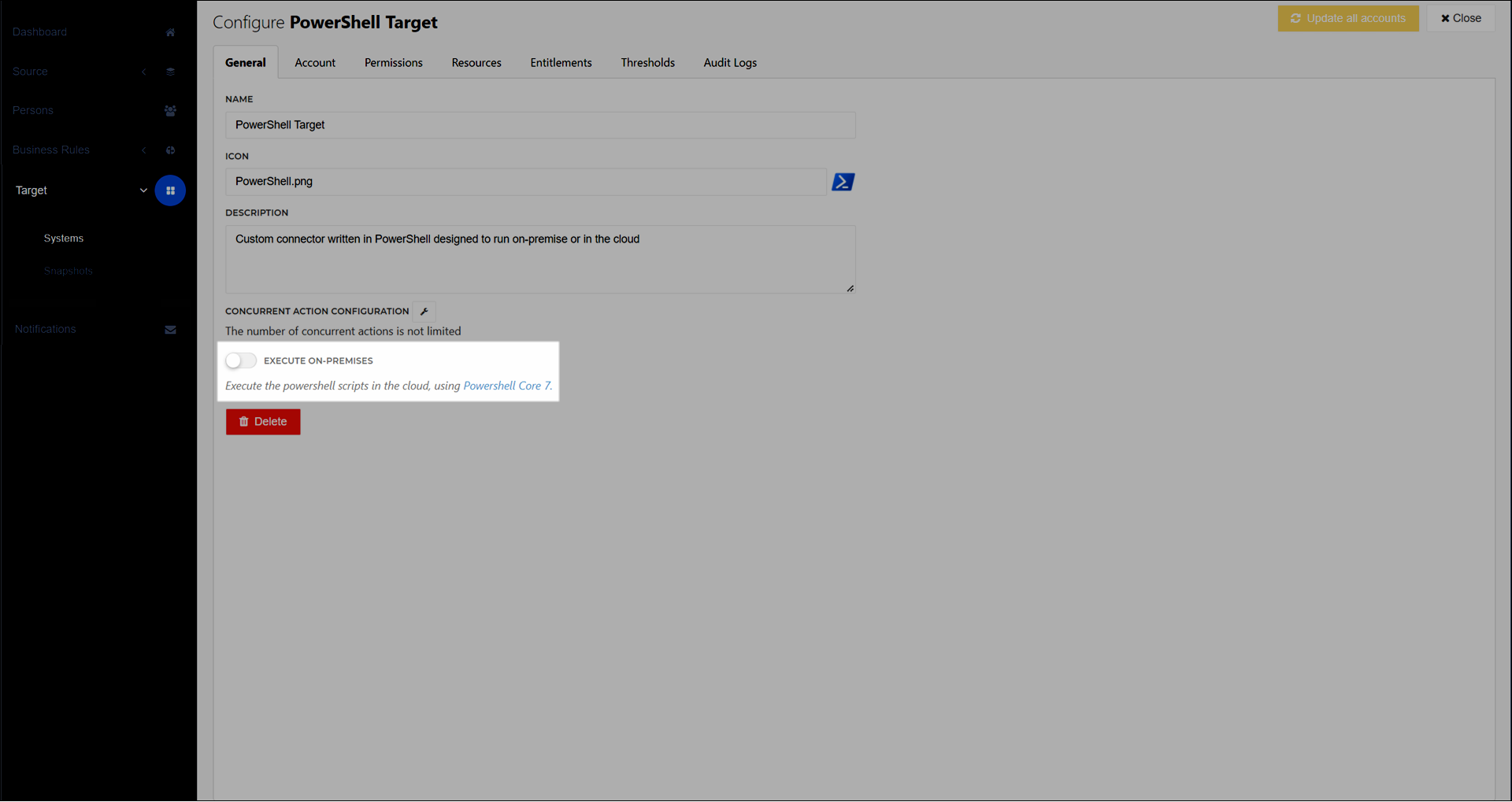This screenshot has height=802, width=1512.
Task: Click the Business Rules icon
Action: coord(170,150)
